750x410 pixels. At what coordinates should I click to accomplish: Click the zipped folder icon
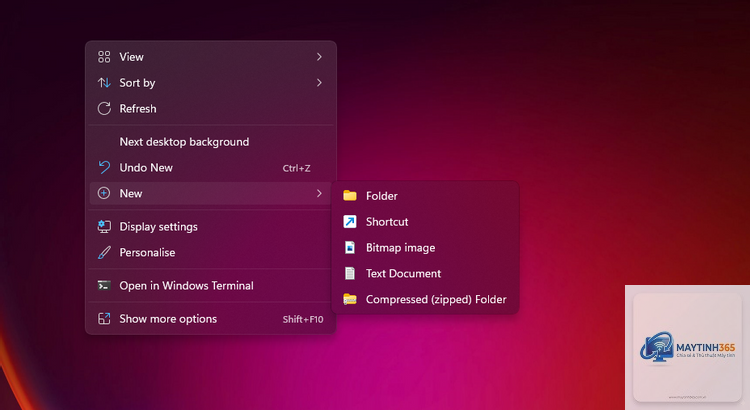350,299
